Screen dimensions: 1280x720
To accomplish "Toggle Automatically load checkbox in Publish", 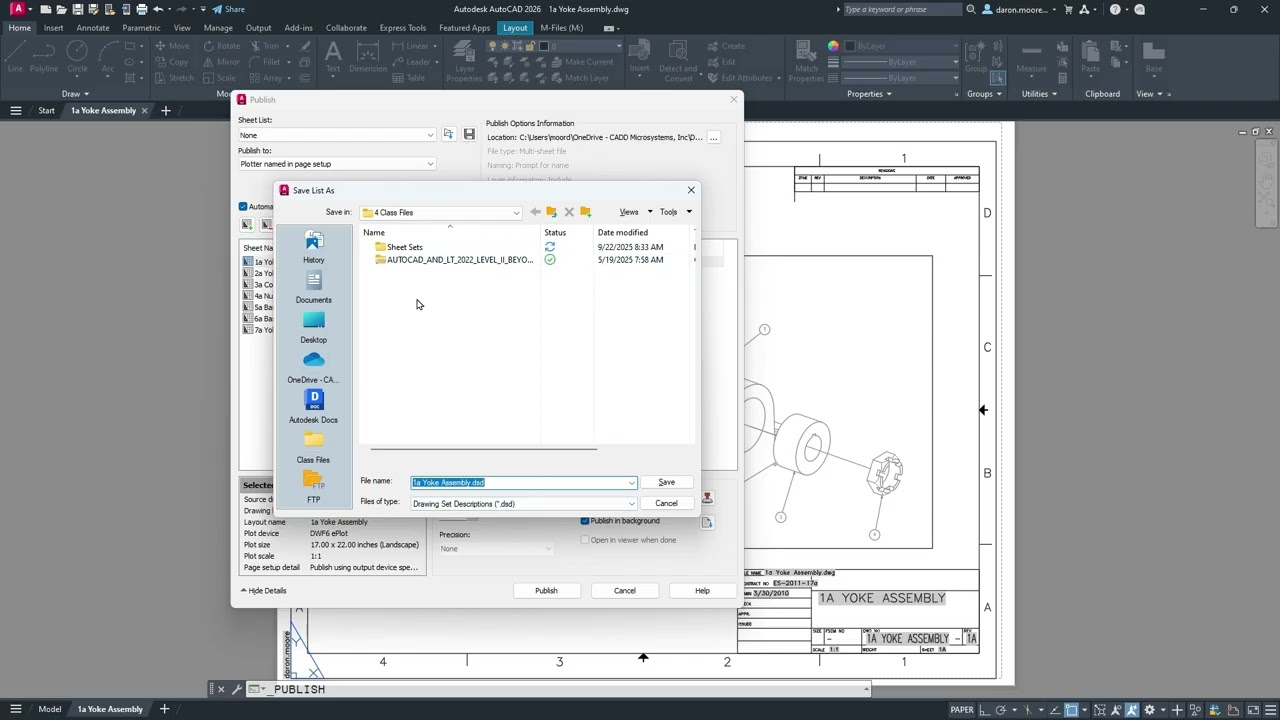I will 243,207.
